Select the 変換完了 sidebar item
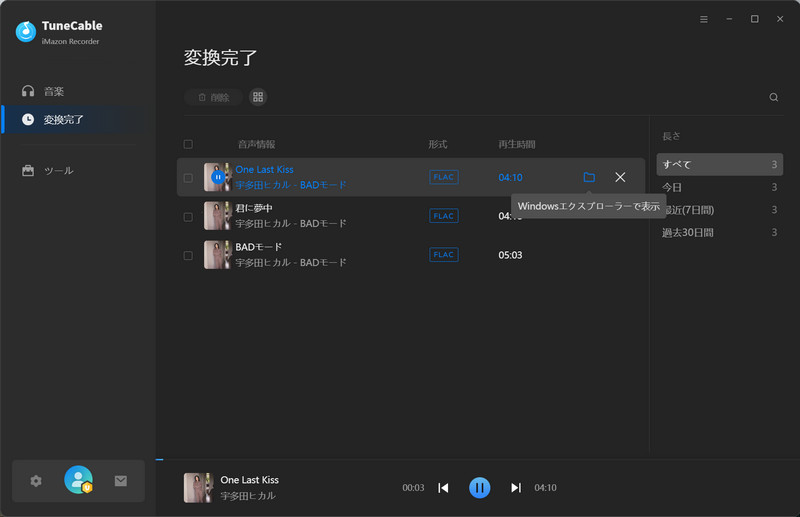The width and height of the screenshot is (800, 517). (x=77, y=119)
